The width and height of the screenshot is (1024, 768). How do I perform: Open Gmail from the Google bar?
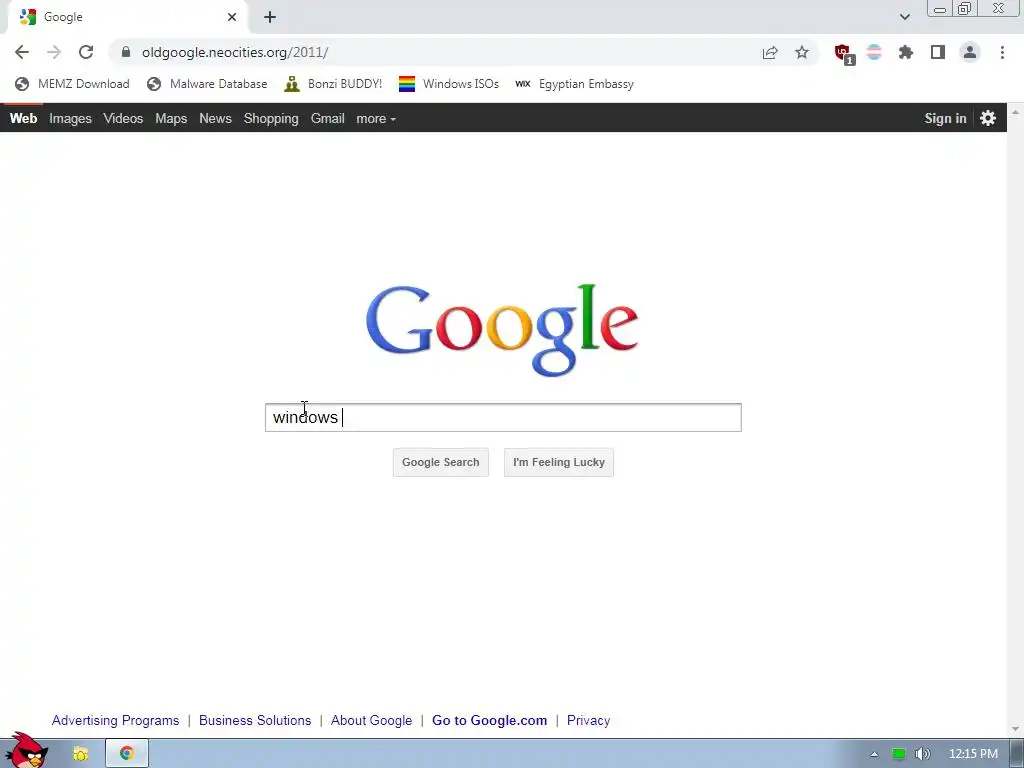click(x=327, y=118)
